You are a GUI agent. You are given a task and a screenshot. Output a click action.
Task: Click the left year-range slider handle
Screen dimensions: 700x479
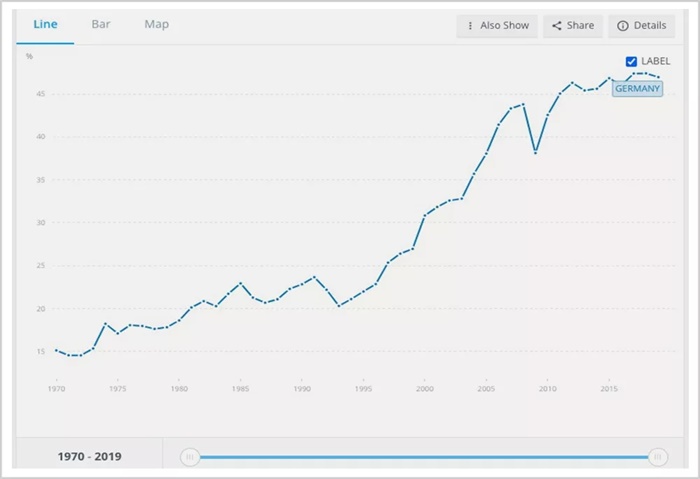(189, 457)
